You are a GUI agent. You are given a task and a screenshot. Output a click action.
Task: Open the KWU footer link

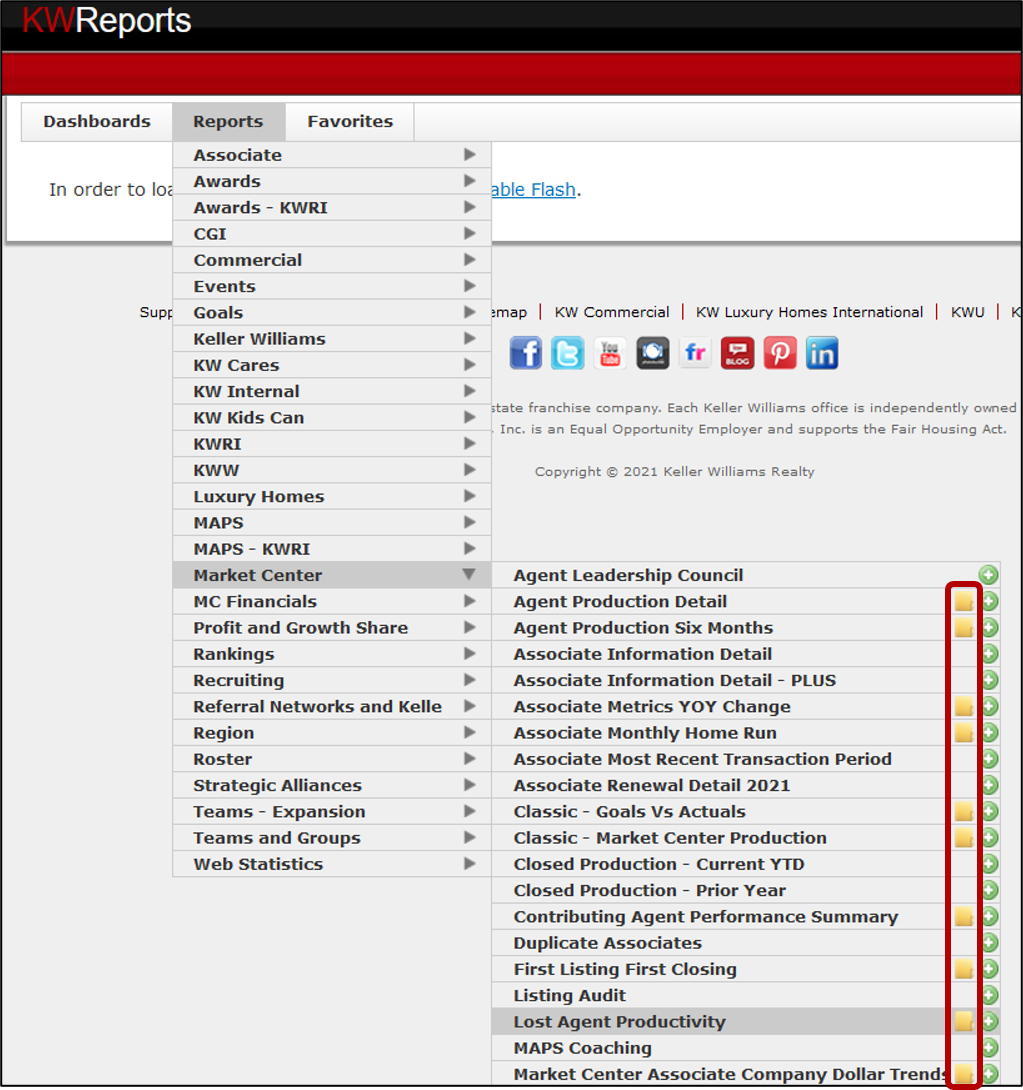pyautogui.click(x=967, y=312)
